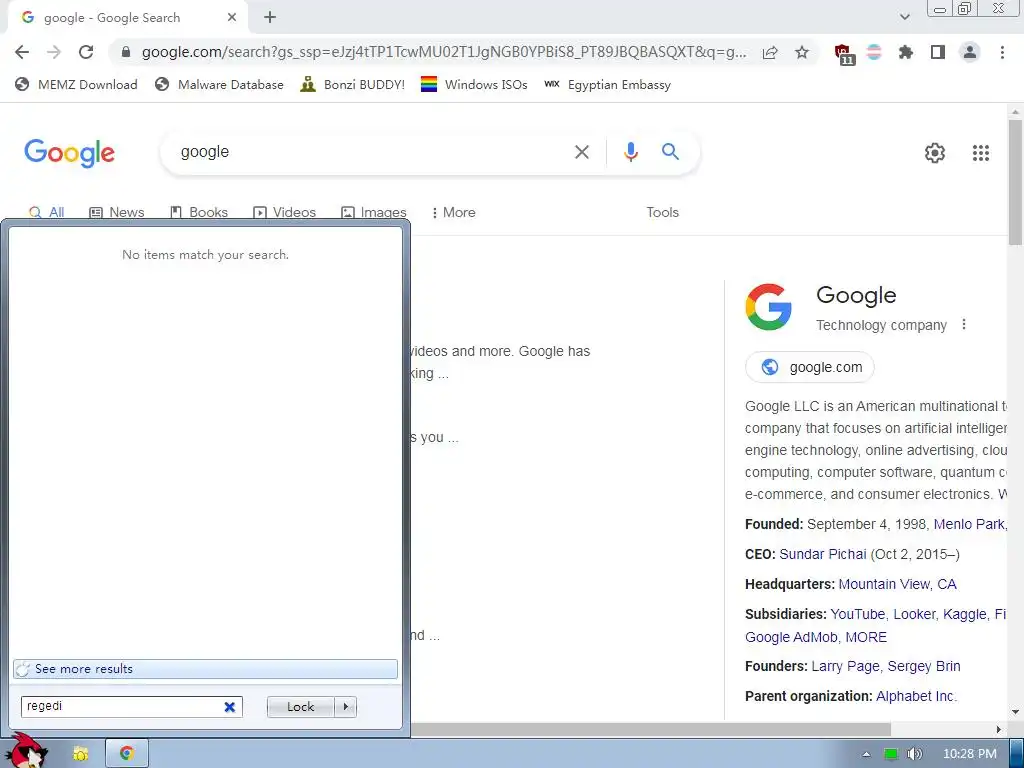Click the taskbar clock showing 10:28 PM
Screen dimensions: 1024x768
pyautogui.click(x=970, y=754)
